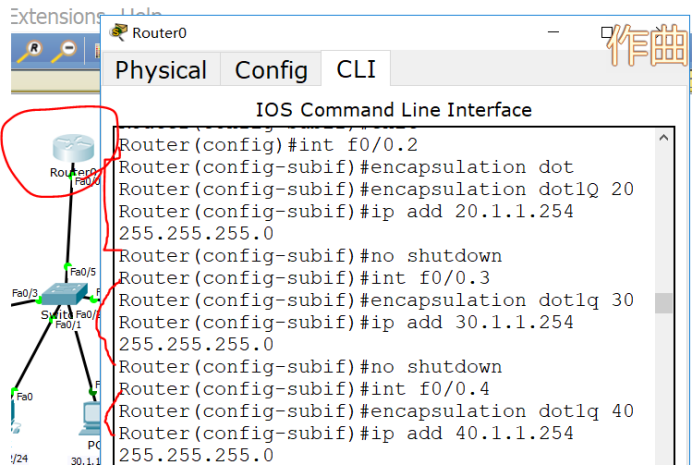Select the Router0 device in topology
Screen dimensions: 693x465
[73, 148]
